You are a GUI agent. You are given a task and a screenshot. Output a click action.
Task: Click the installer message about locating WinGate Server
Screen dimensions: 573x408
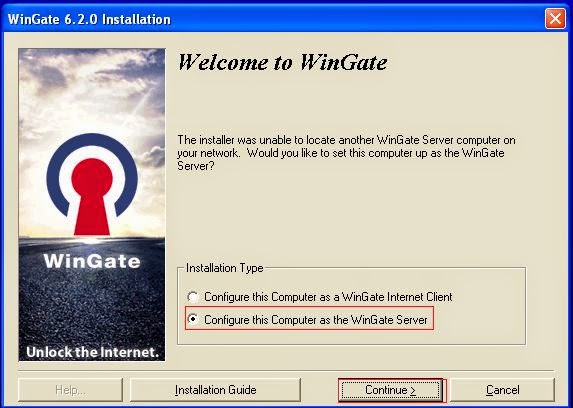pyautogui.click(x=346, y=153)
